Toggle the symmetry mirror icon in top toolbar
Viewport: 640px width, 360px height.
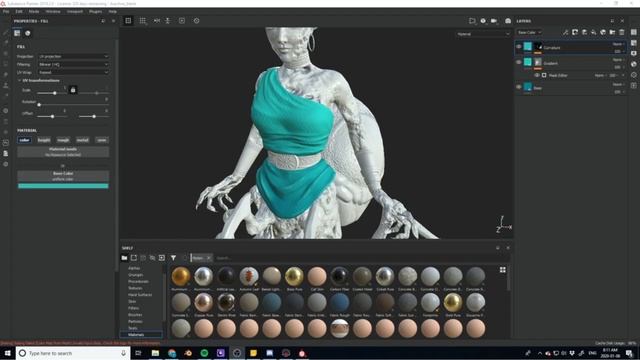tap(157, 20)
